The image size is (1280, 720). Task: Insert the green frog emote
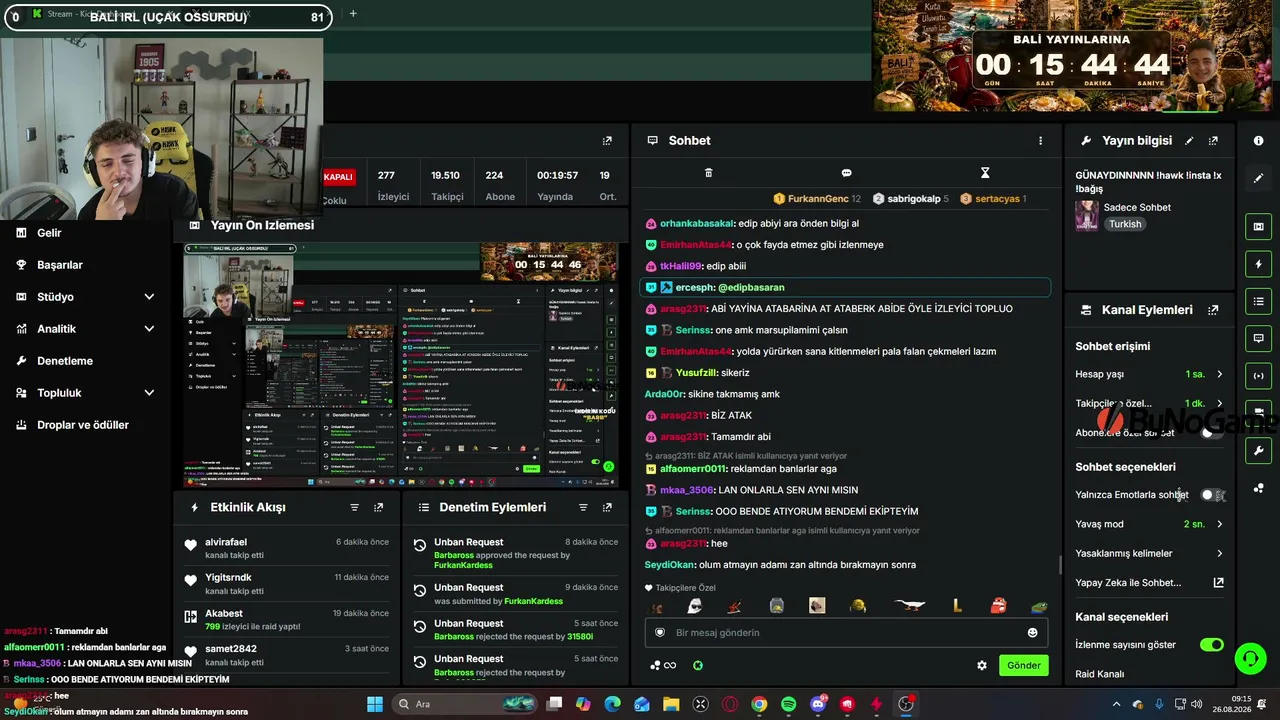coord(1040,605)
